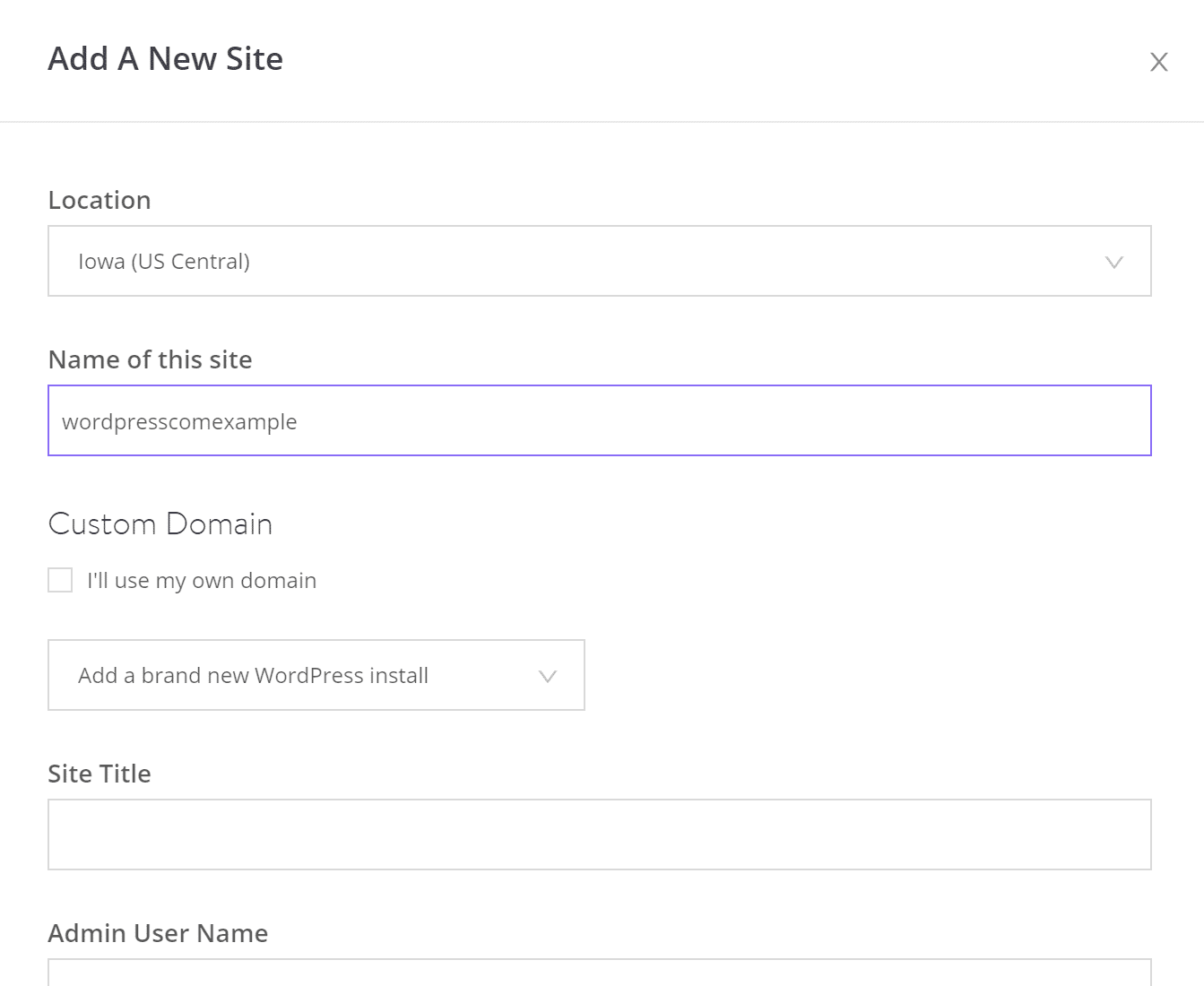Click the Custom Domain section label

(160, 524)
